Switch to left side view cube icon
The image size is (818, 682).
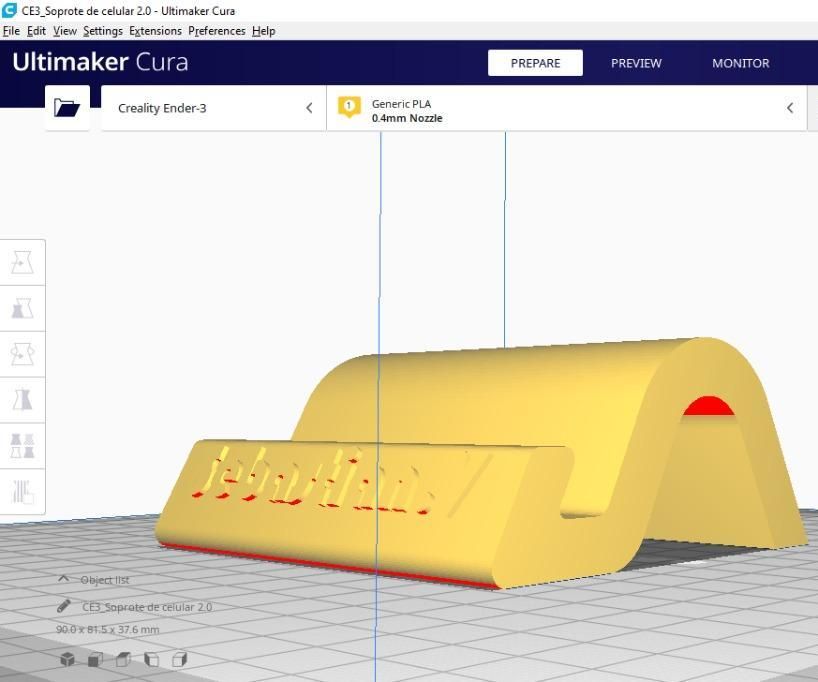151,659
